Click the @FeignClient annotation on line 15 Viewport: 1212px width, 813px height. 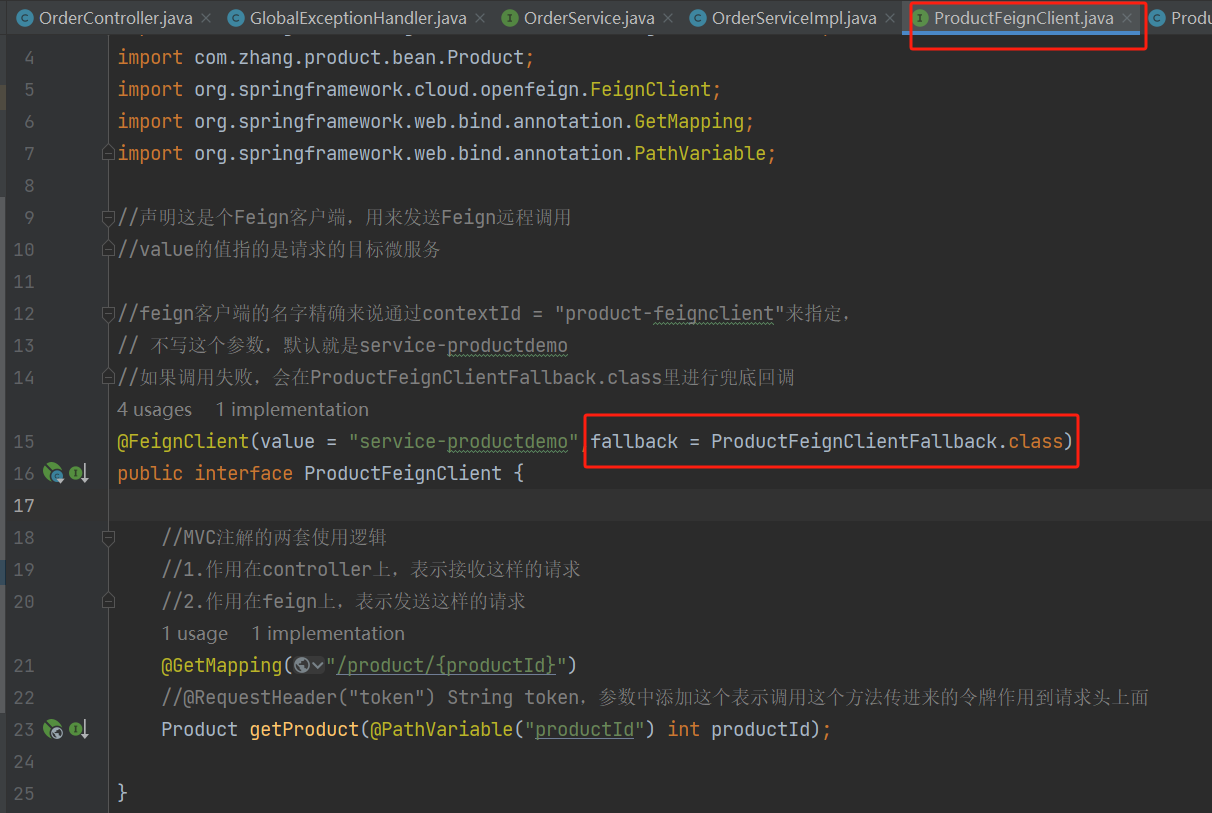click(x=183, y=442)
